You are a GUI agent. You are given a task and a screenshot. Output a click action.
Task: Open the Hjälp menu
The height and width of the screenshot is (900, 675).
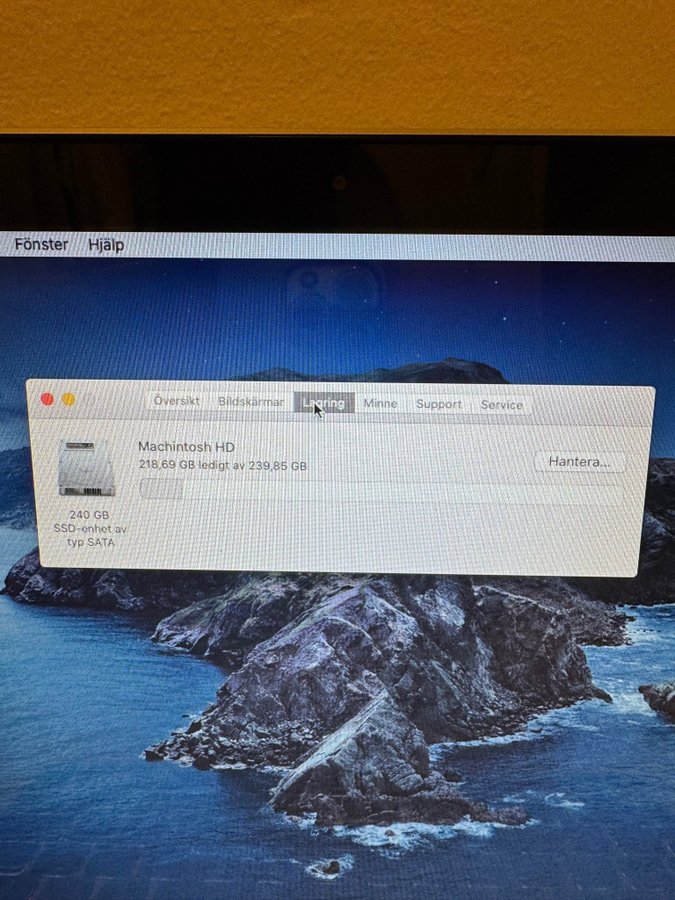[106, 245]
